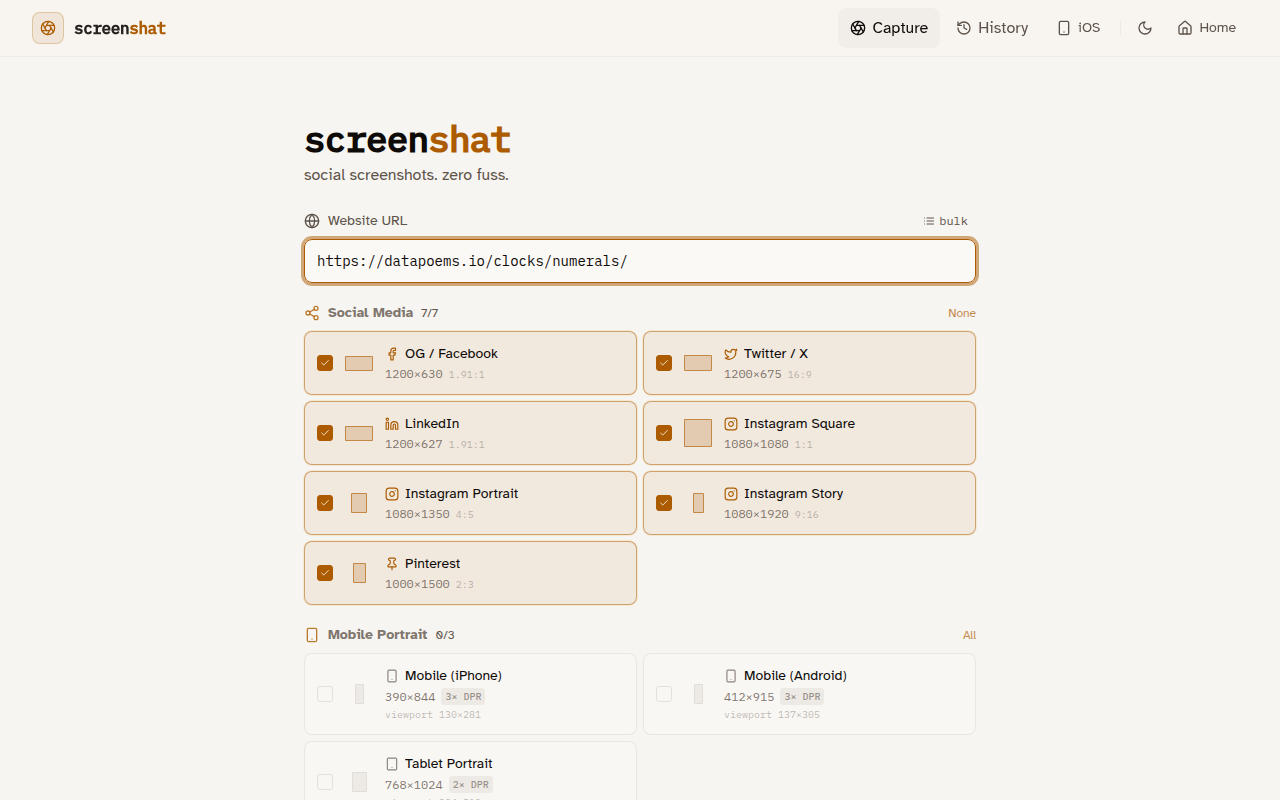Click the phone icon by Mobile Portrait heading
1280x800 pixels.
[312, 635]
